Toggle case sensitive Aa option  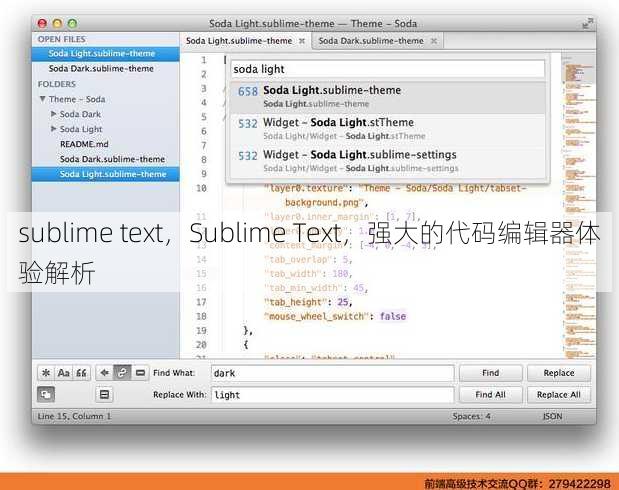pos(64,373)
